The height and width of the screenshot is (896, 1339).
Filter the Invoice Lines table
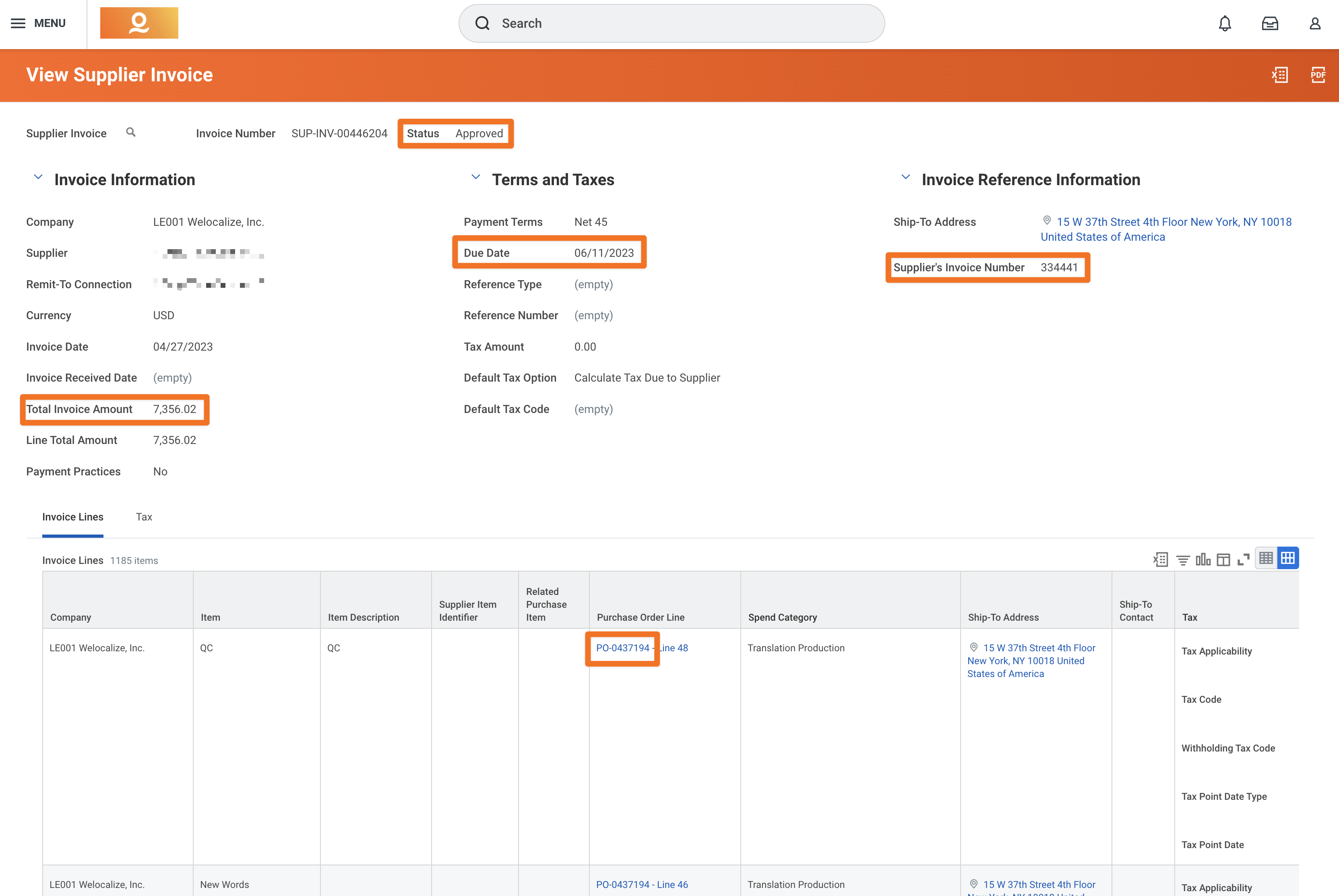click(x=1182, y=560)
